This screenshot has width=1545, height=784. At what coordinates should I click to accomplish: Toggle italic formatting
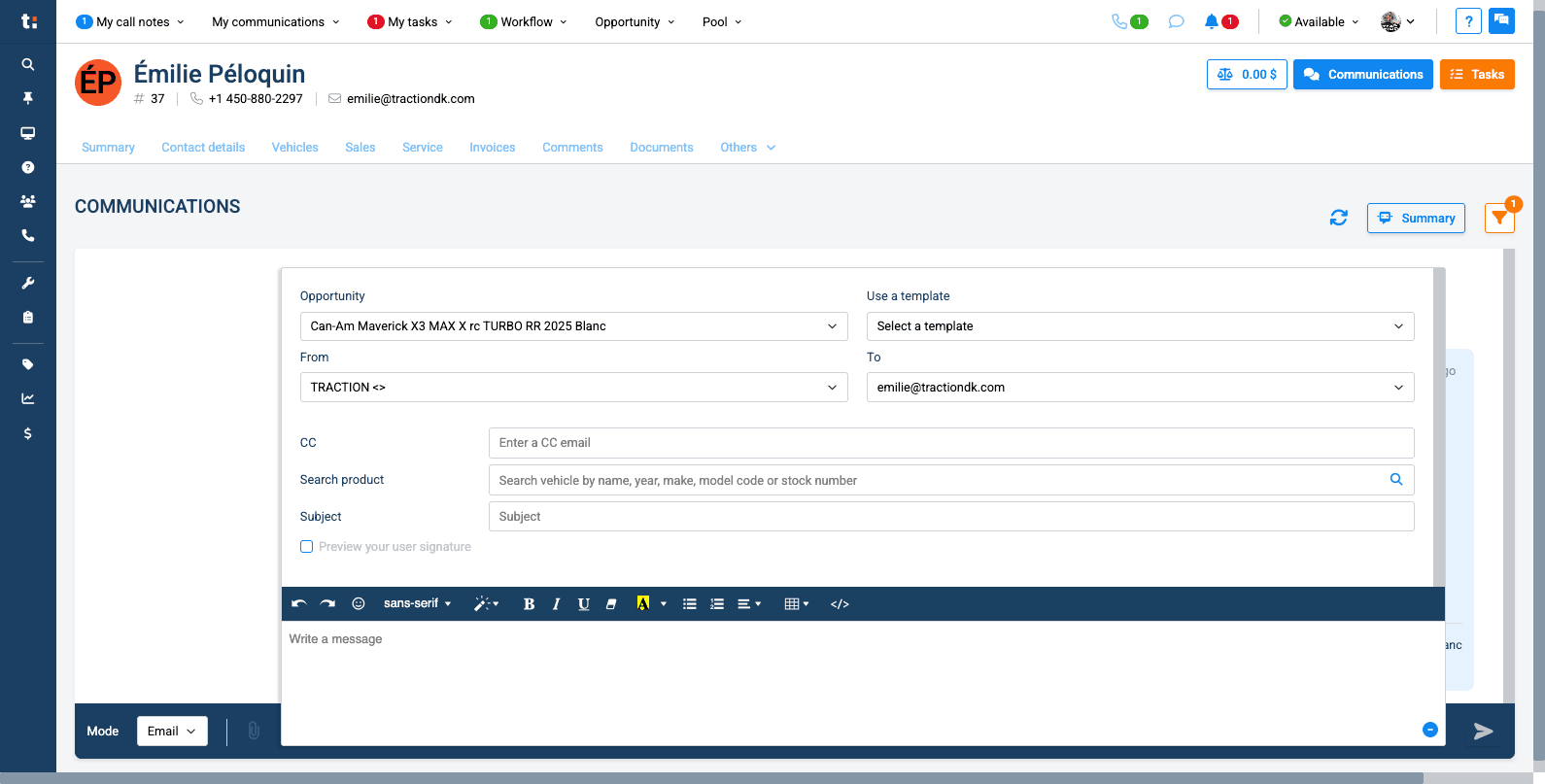[x=556, y=604]
